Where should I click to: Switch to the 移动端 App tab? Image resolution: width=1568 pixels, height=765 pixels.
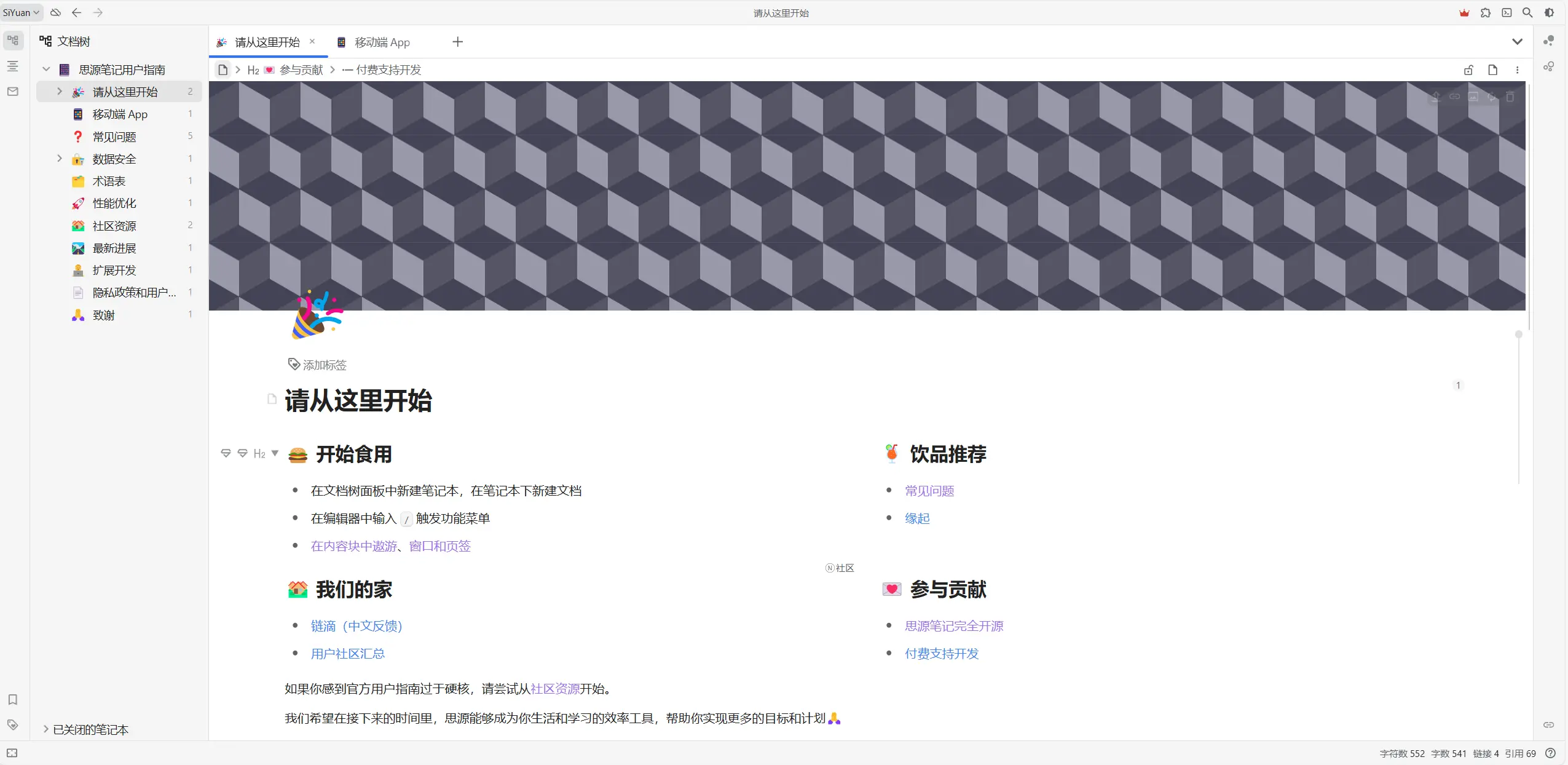(x=381, y=42)
